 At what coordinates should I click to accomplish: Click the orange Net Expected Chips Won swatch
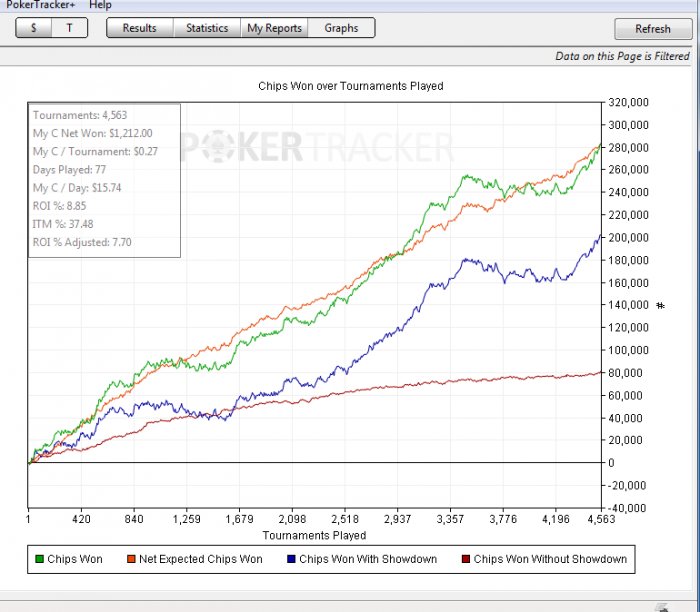pyautogui.click(x=131, y=559)
